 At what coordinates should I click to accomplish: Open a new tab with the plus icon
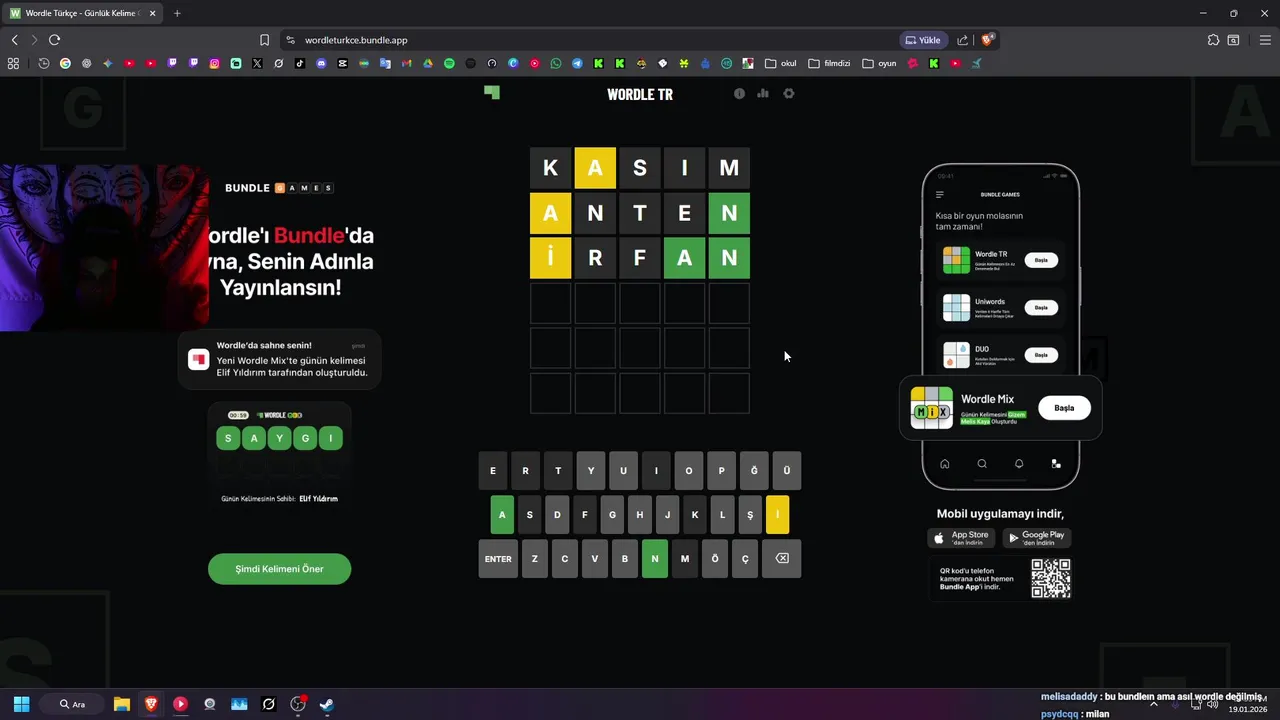pos(177,13)
